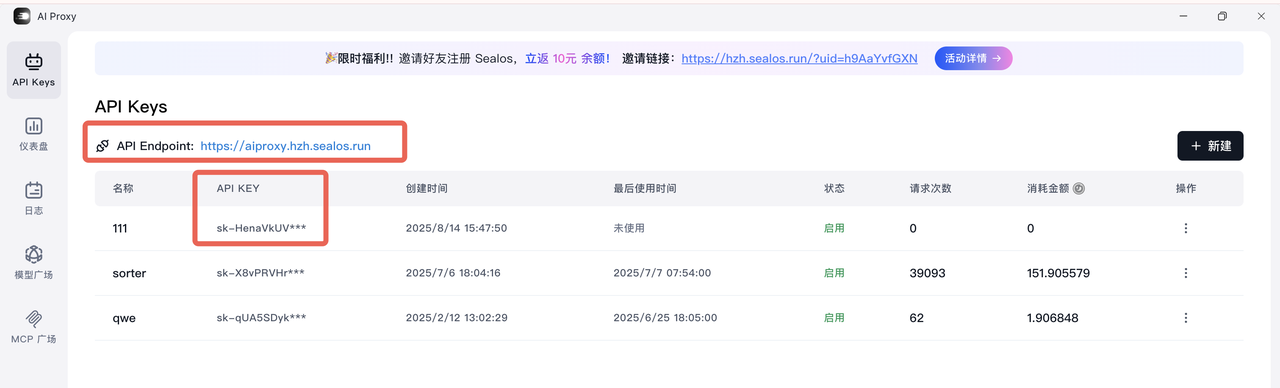Open the MCP 广场 sidebar icon

[x=33, y=326]
